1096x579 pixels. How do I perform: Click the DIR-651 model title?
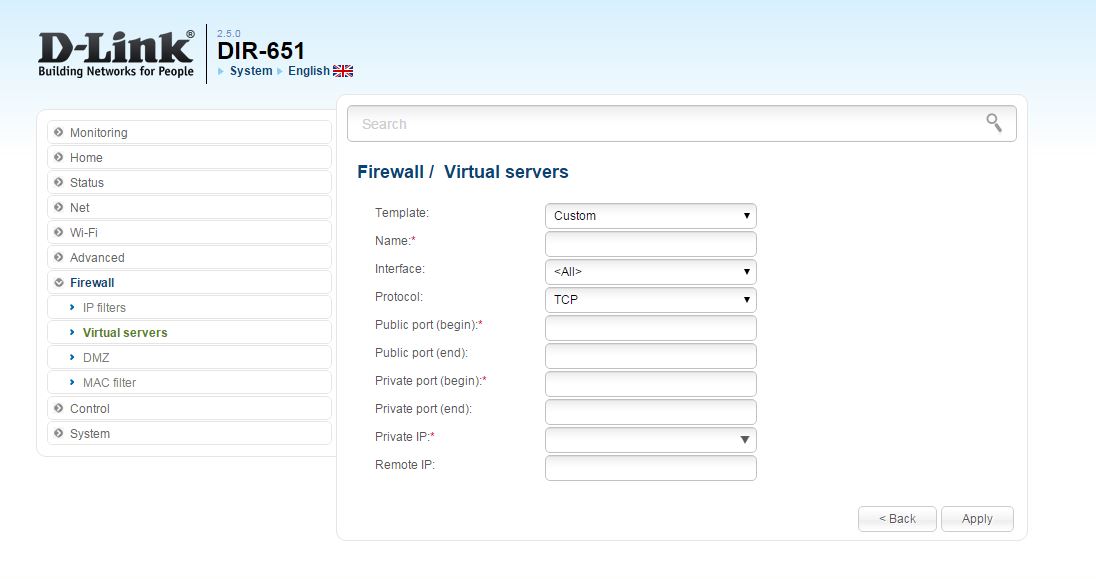pyautogui.click(x=261, y=50)
